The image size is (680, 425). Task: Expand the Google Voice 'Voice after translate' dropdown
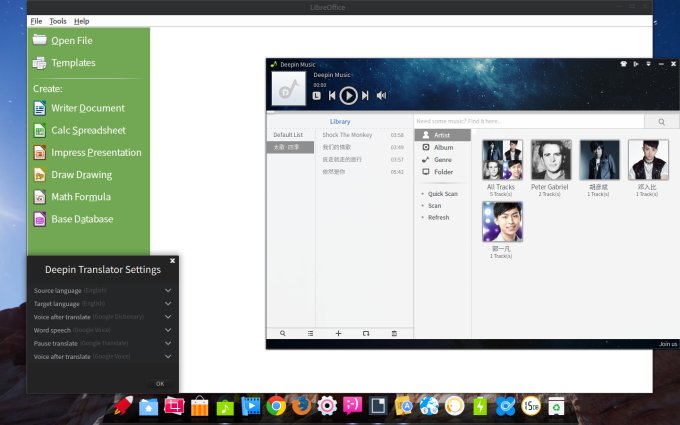pos(168,356)
